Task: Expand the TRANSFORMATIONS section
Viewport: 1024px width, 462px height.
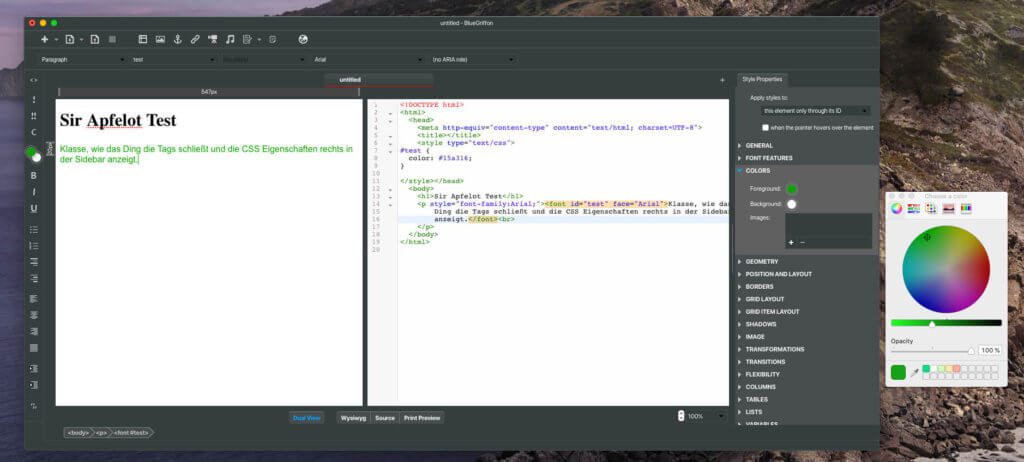Action: [x=775, y=349]
